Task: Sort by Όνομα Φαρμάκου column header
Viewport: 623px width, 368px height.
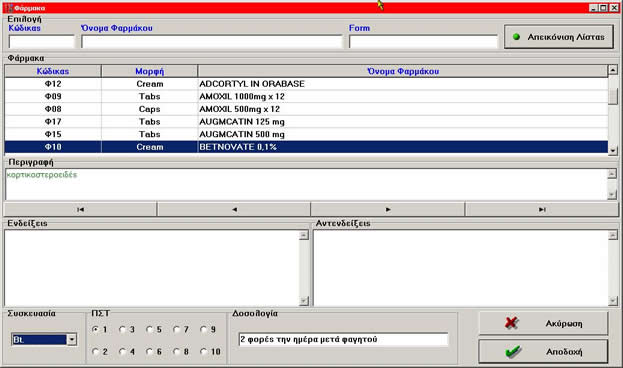Action: [x=403, y=71]
